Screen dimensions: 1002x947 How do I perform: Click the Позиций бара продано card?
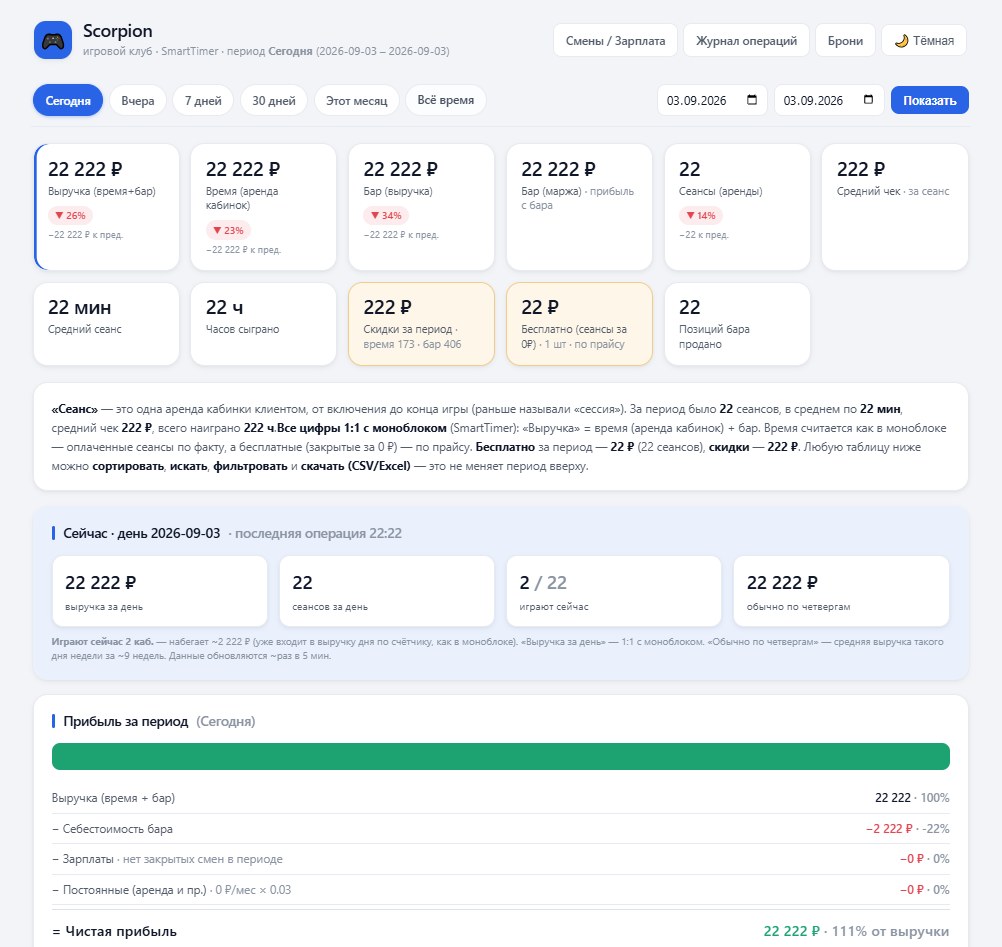[x=737, y=324]
